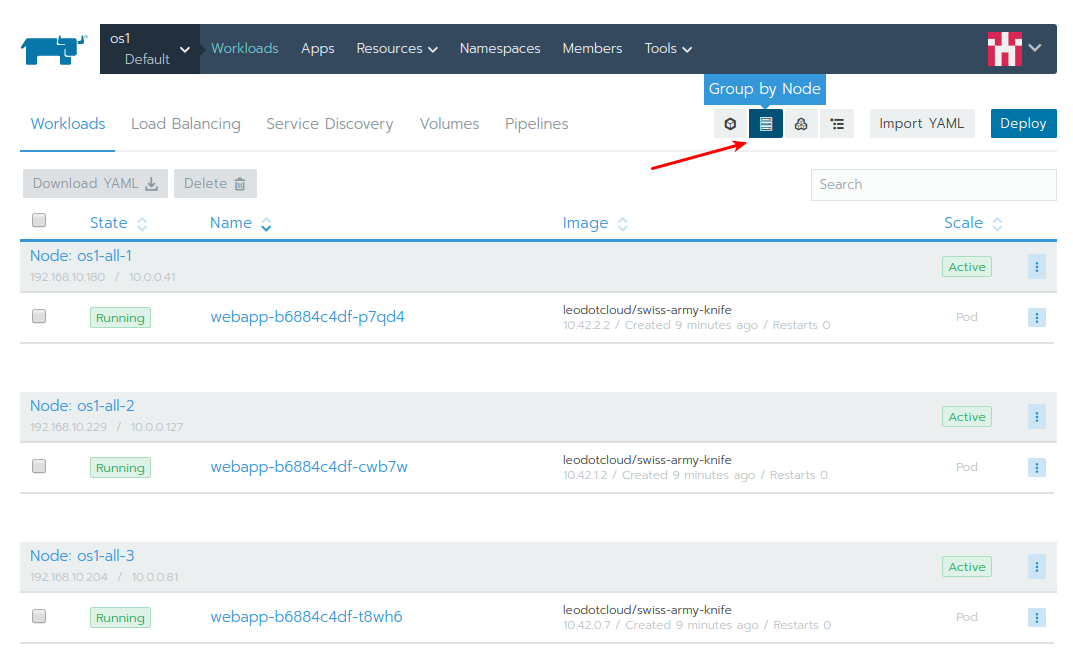
Task: Click inside the Search field
Action: (932, 184)
